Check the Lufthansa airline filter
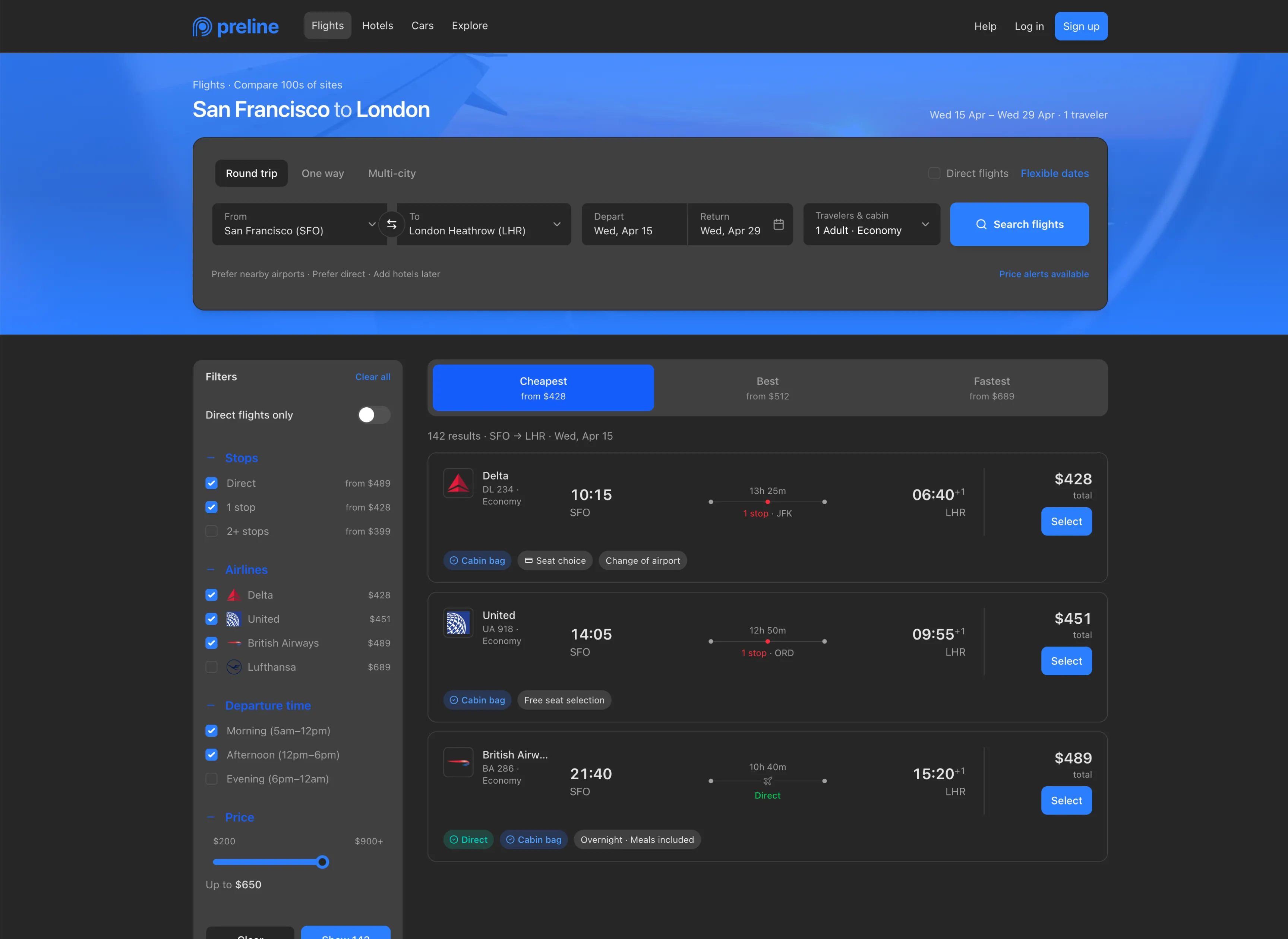The width and height of the screenshot is (1288, 939). (211, 667)
